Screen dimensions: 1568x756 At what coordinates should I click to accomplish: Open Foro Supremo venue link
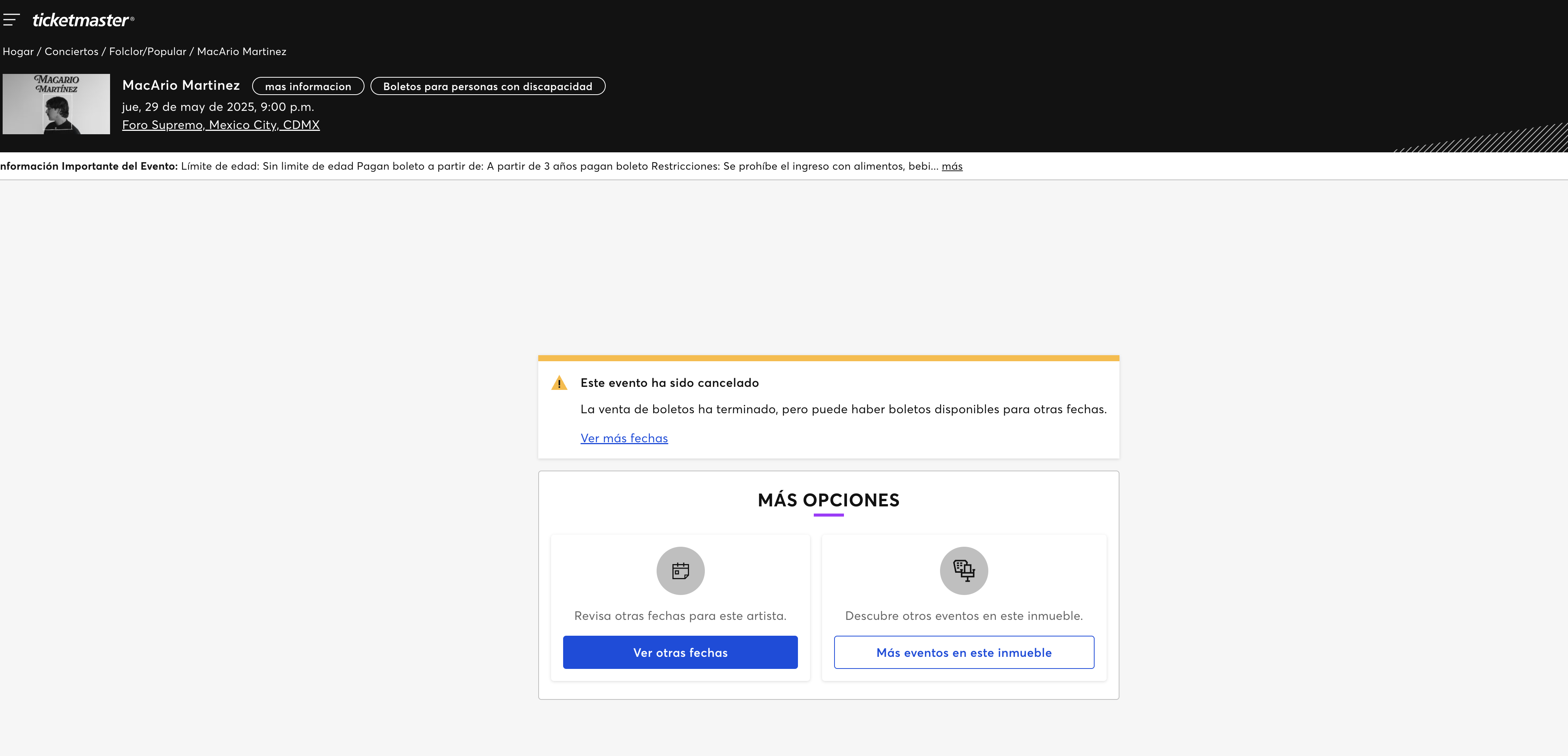(x=221, y=125)
